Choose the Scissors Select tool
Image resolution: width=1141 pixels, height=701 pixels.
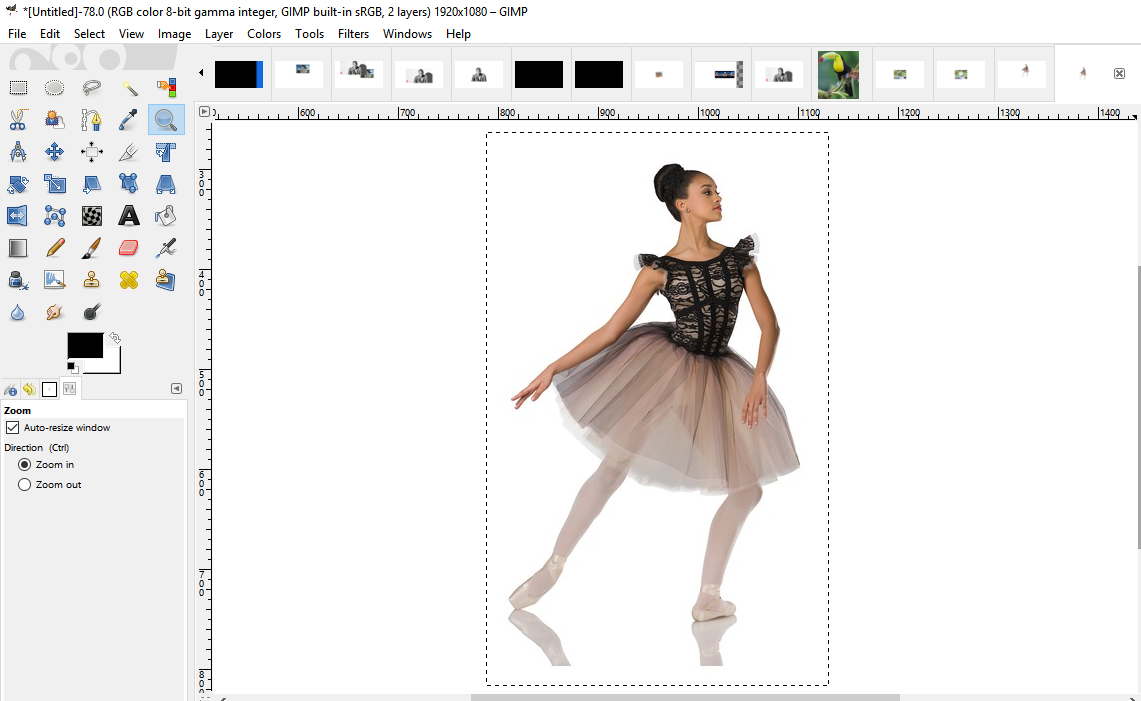coord(18,120)
